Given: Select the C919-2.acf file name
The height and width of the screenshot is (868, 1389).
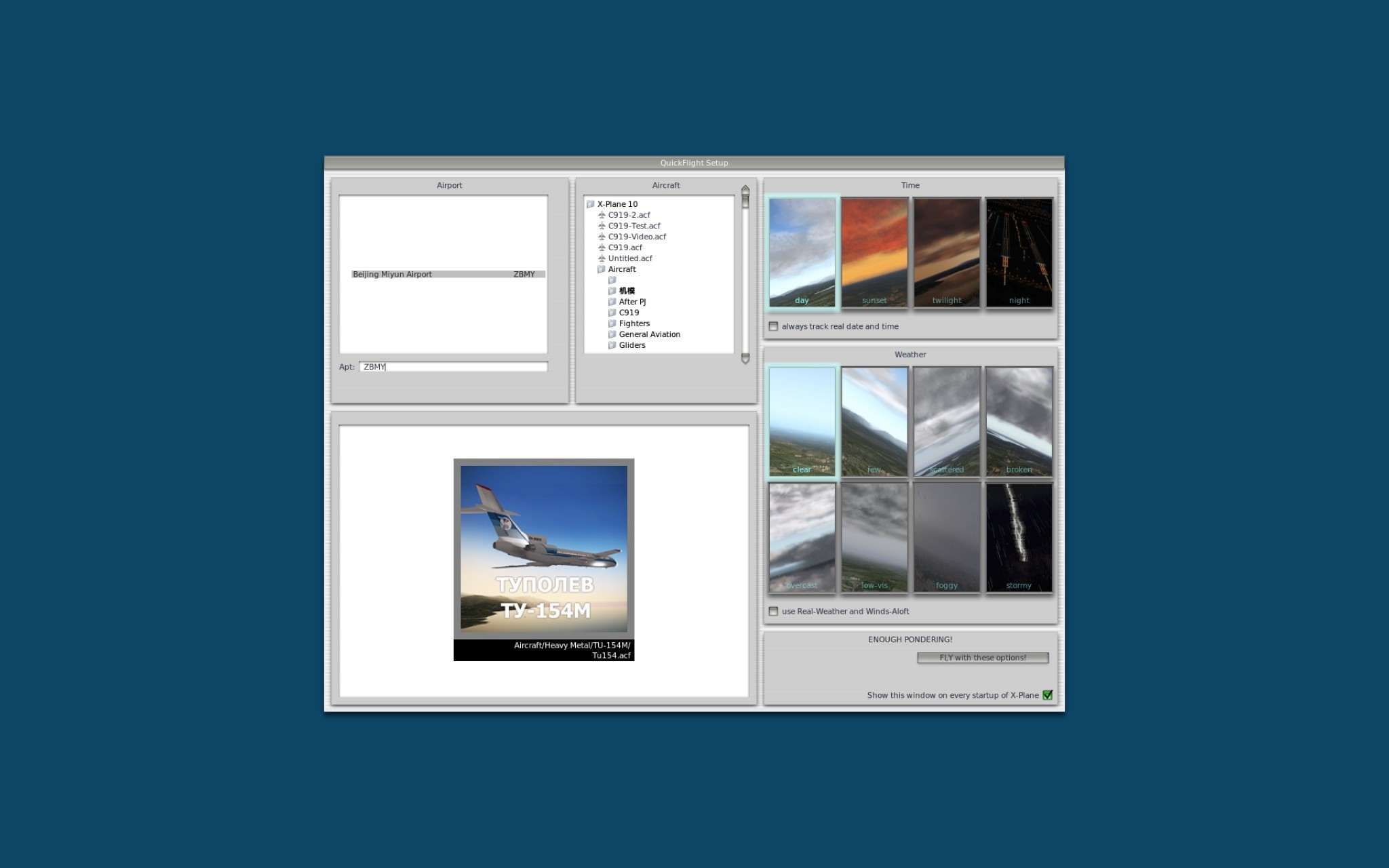Looking at the screenshot, I should pyautogui.click(x=629, y=215).
